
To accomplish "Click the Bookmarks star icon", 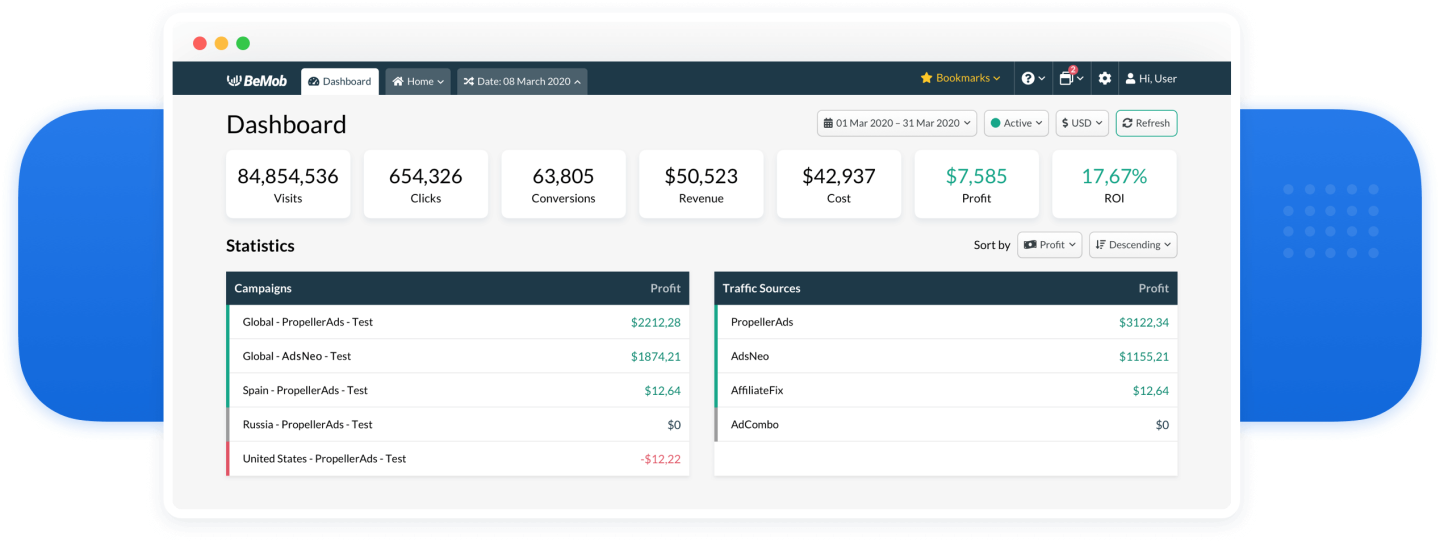I will pyautogui.click(x=926, y=78).
